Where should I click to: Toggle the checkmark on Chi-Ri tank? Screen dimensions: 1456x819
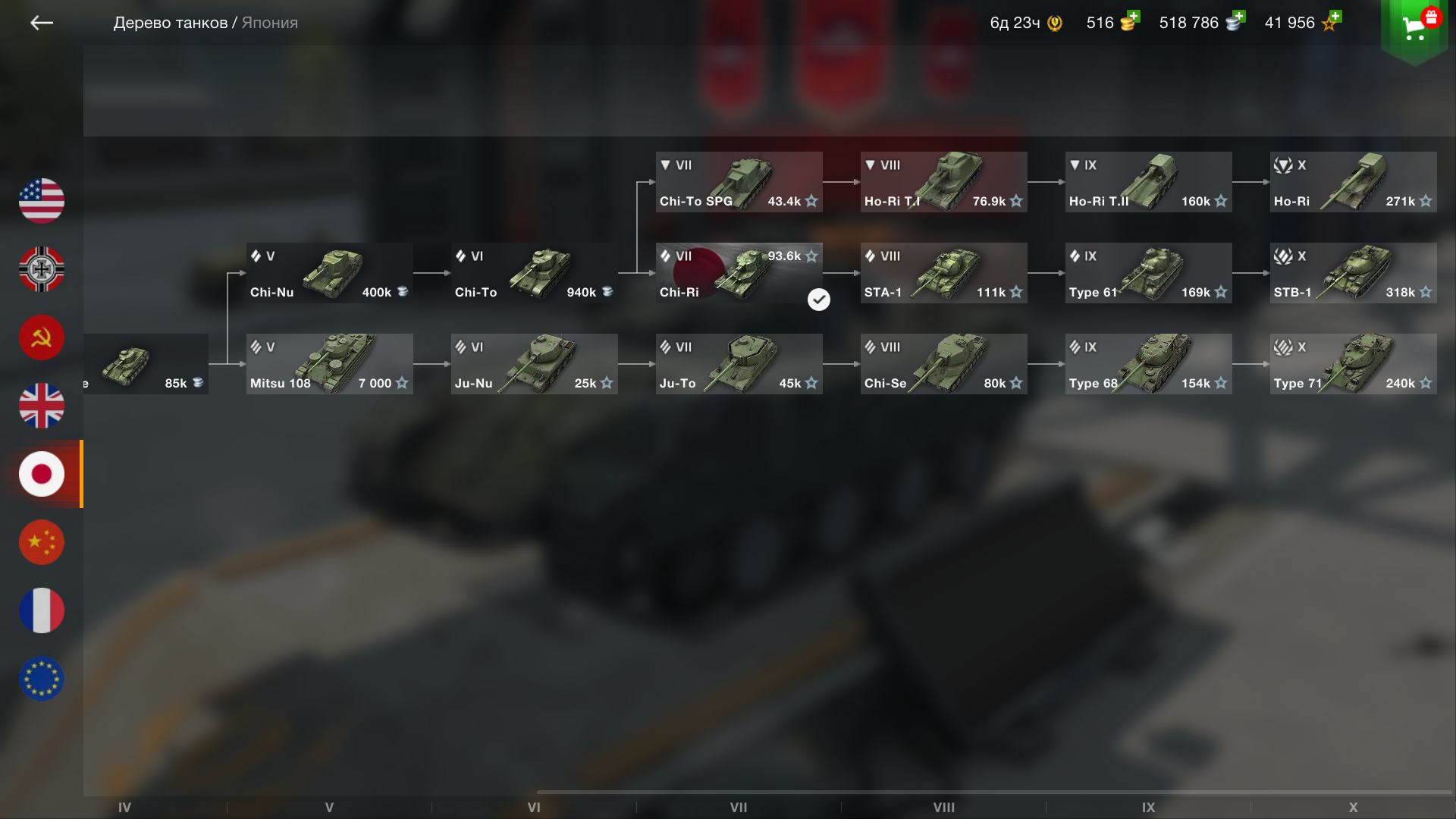tap(819, 300)
